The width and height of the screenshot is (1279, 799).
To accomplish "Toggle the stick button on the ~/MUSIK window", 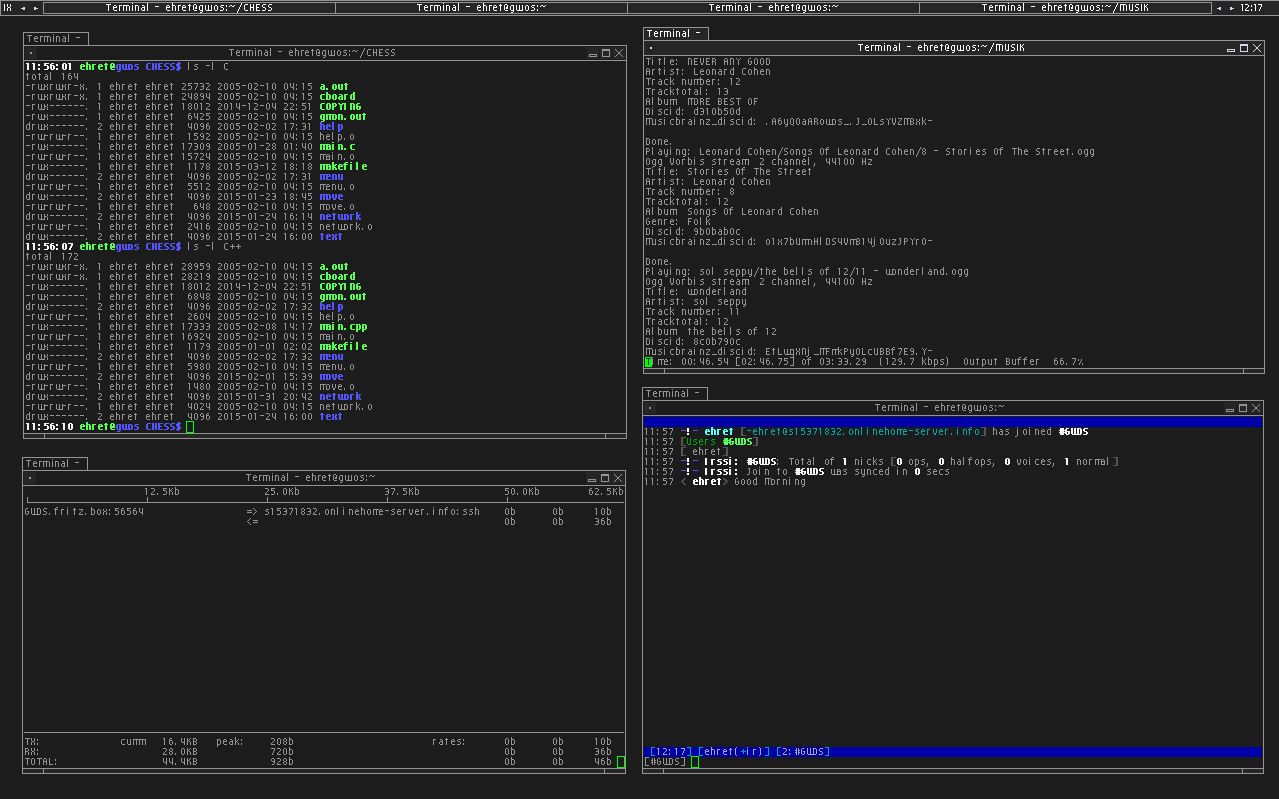I will (x=651, y=48).
